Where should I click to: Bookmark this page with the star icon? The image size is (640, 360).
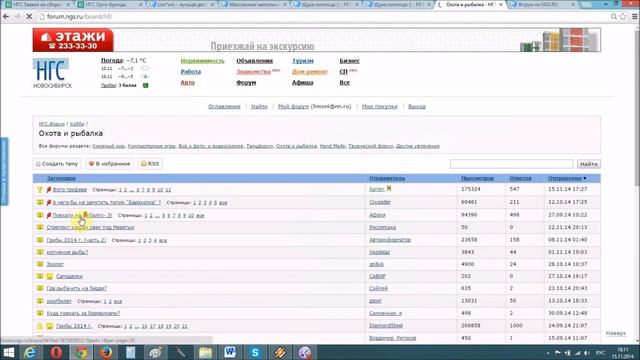point(623,16)
